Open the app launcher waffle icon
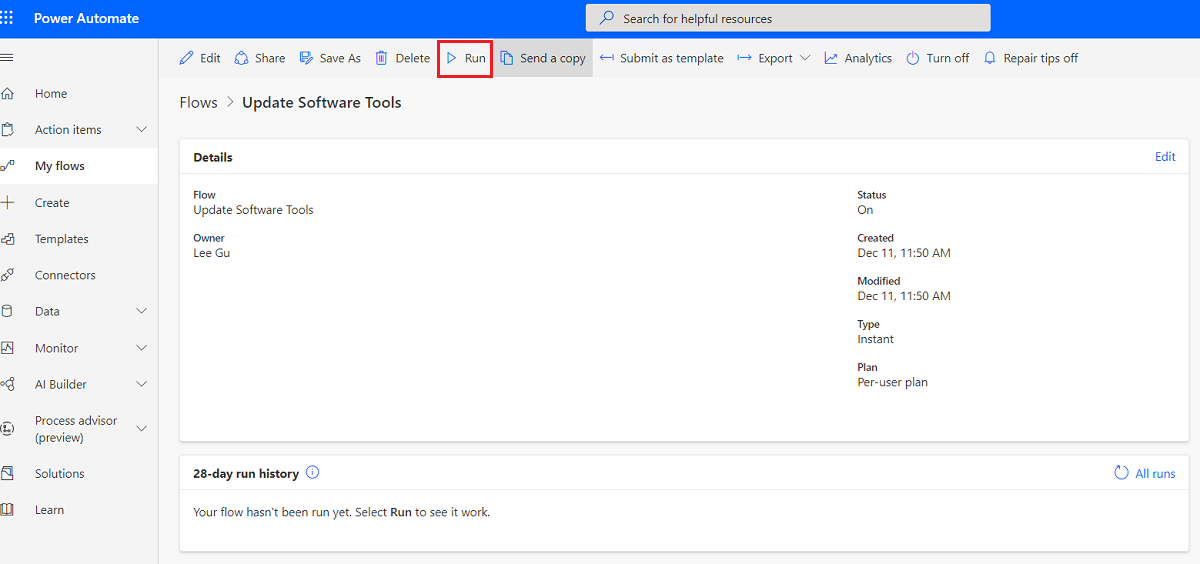 (7, 18)
